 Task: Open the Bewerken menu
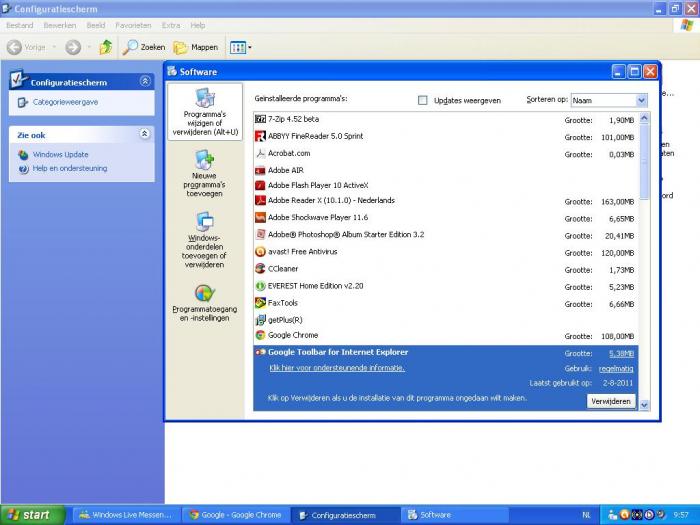pos(60,25)
